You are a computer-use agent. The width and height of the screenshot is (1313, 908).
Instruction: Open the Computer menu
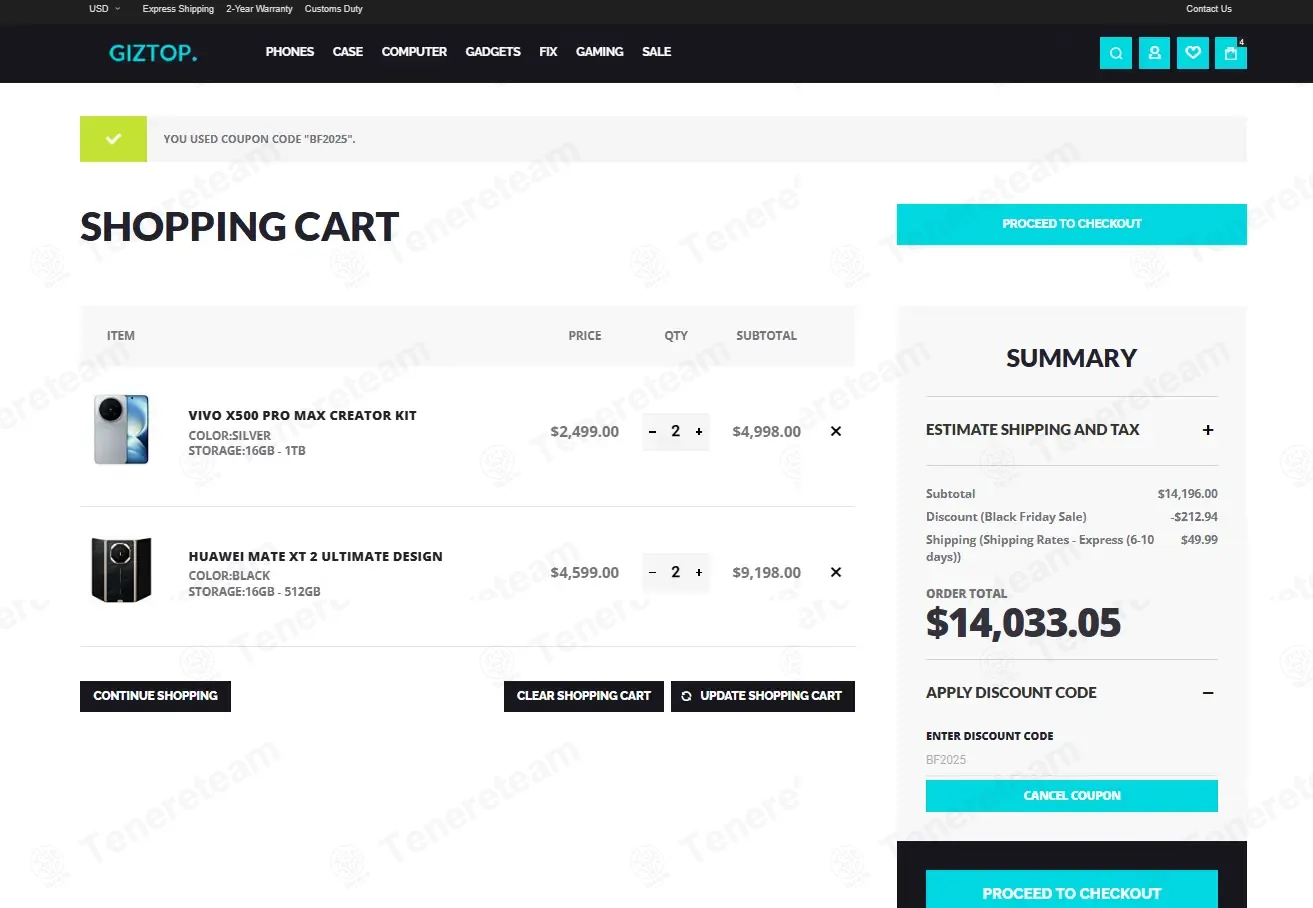pyautogui.click(x=414, y=52)
